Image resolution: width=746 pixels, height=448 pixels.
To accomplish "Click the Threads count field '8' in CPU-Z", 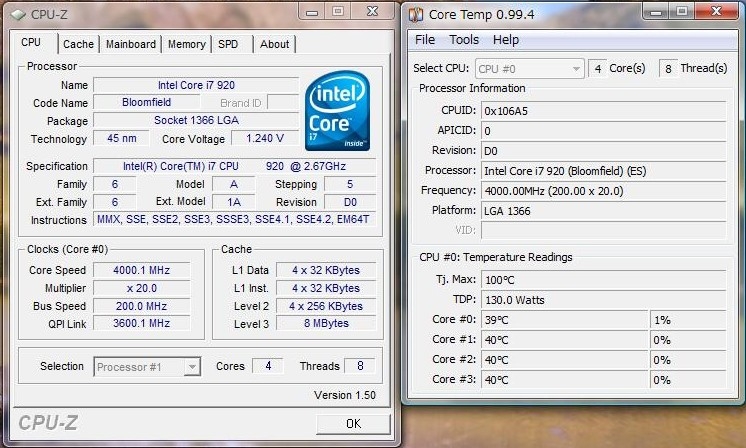I will pos(360,366).
